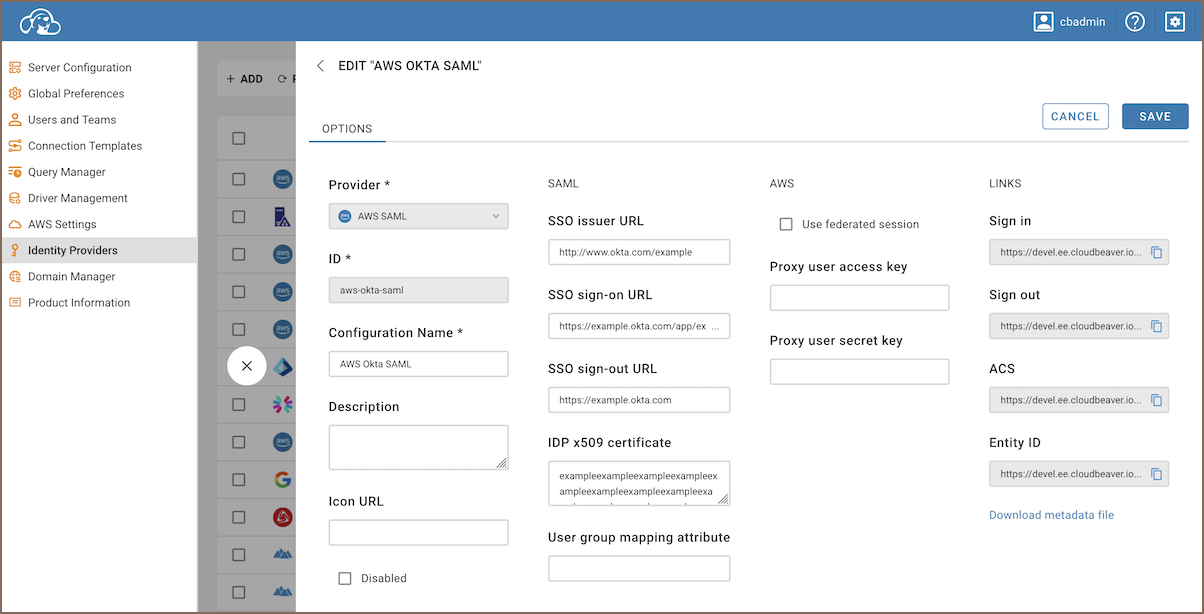
Task: Click the Download metadata file link
Action: click(x=1051, y=515)
